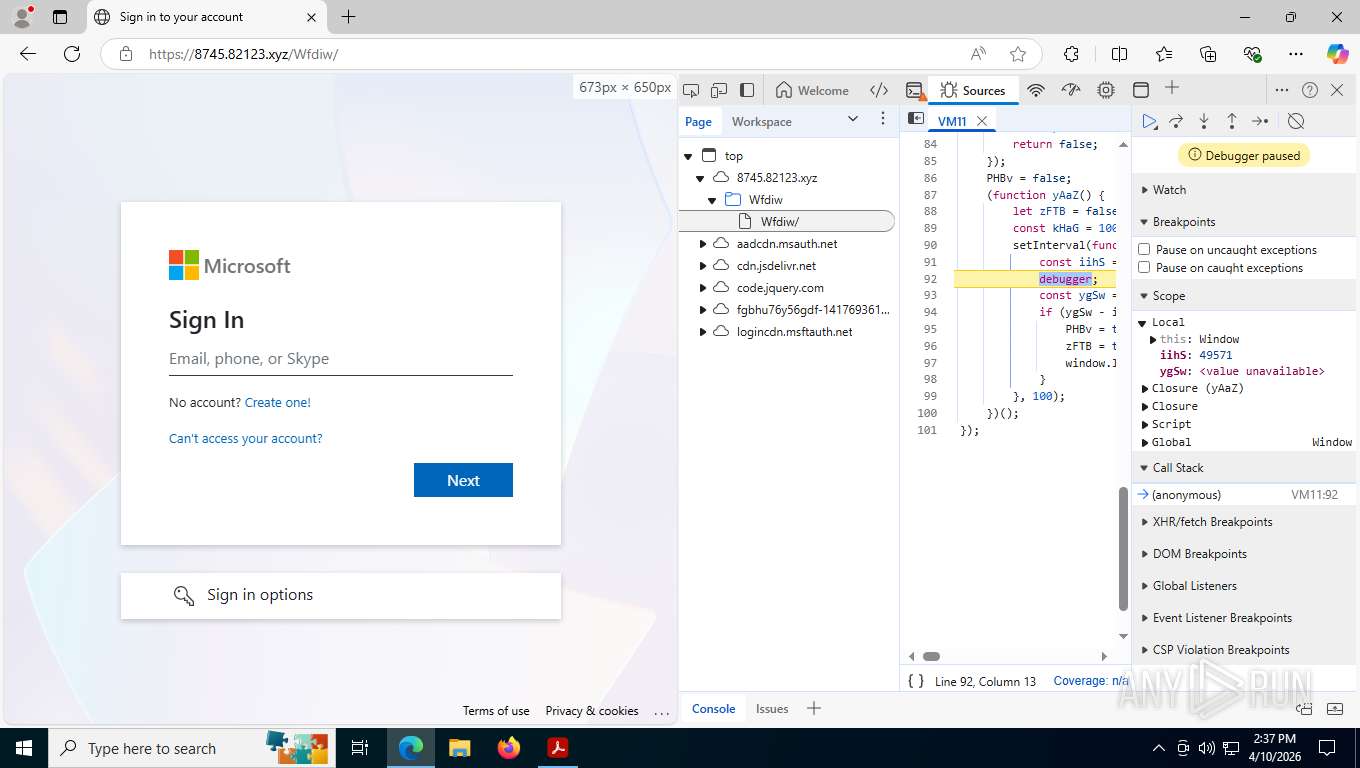Expand aadcdn.msauth.net node
1360x768 pixels.
point(703,244)
